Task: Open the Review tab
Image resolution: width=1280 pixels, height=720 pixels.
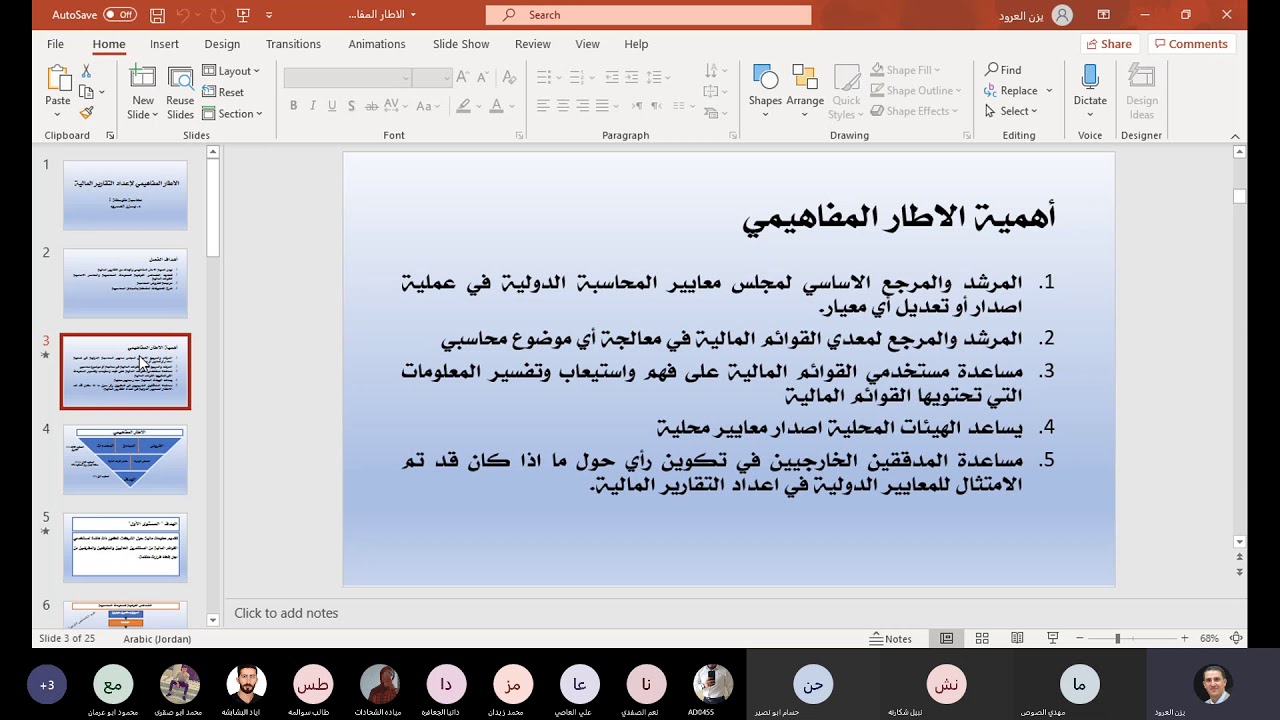Action: [533, 44]
